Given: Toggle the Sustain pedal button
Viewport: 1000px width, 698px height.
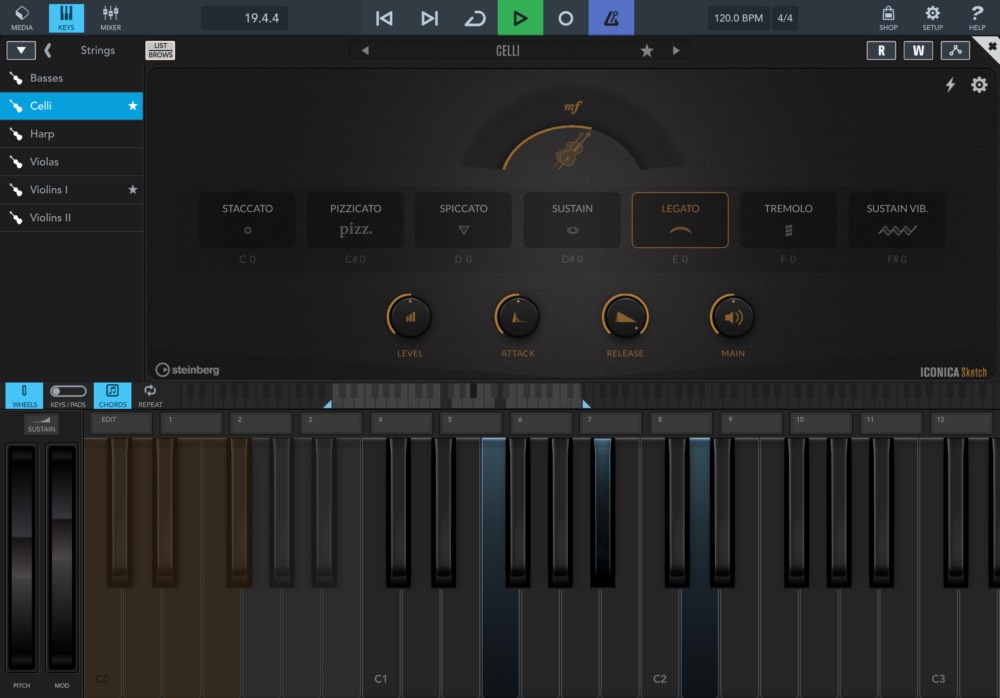Looking at the screenshot, I should (41, 424).
